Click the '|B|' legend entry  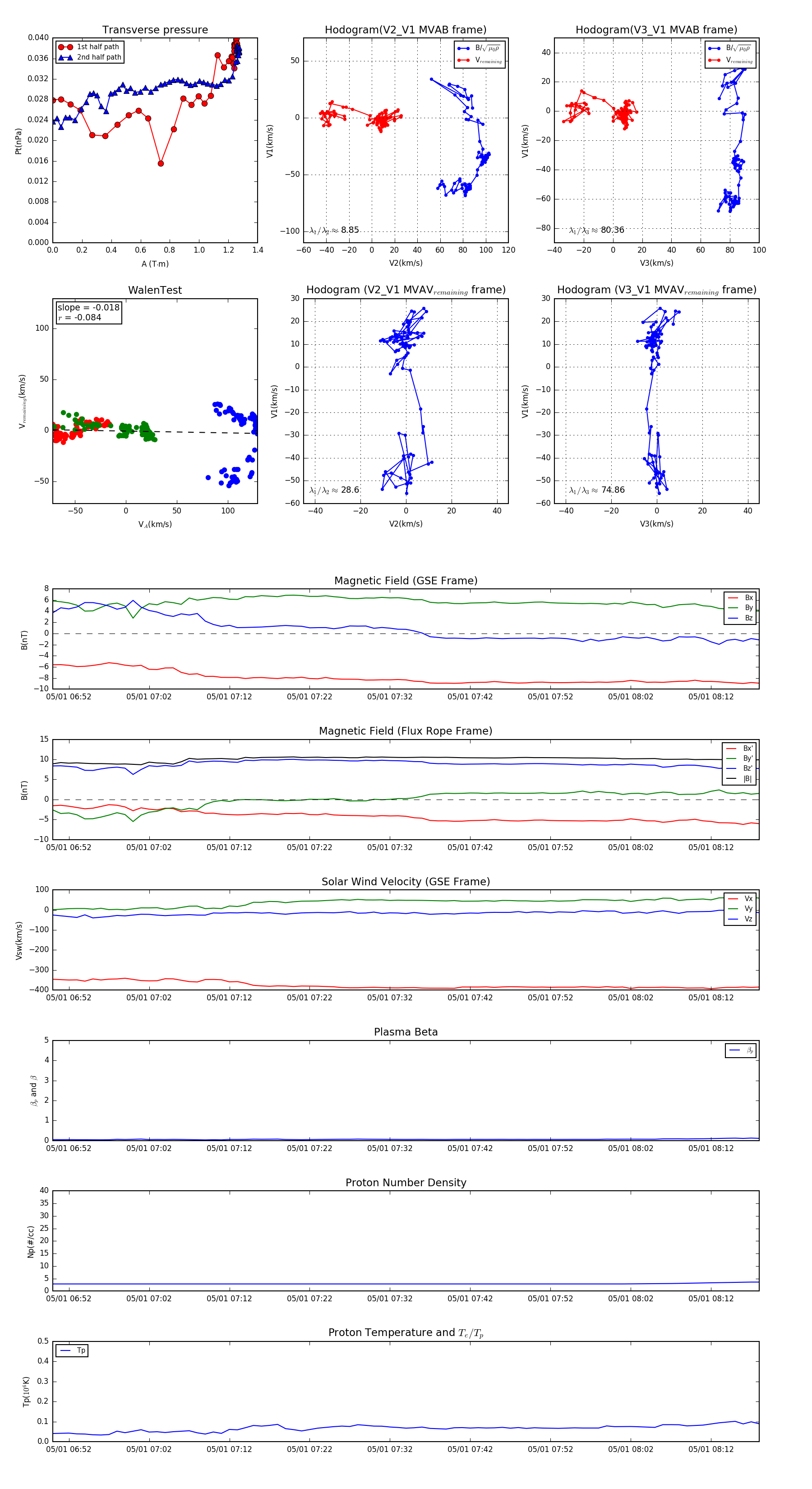pos(739,779)
